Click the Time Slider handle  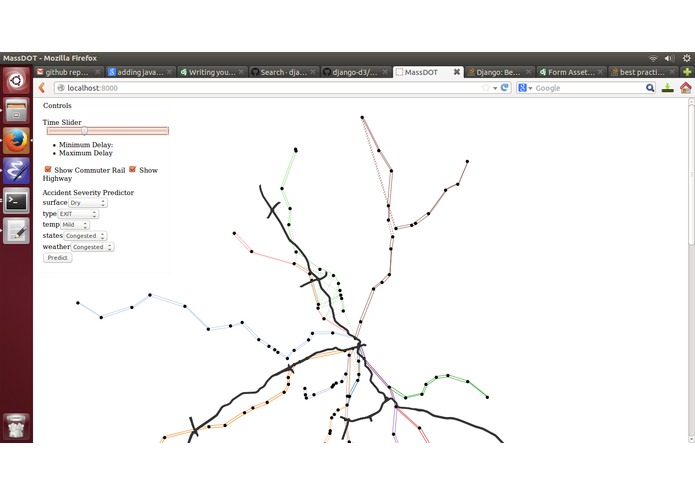point(84,130)
